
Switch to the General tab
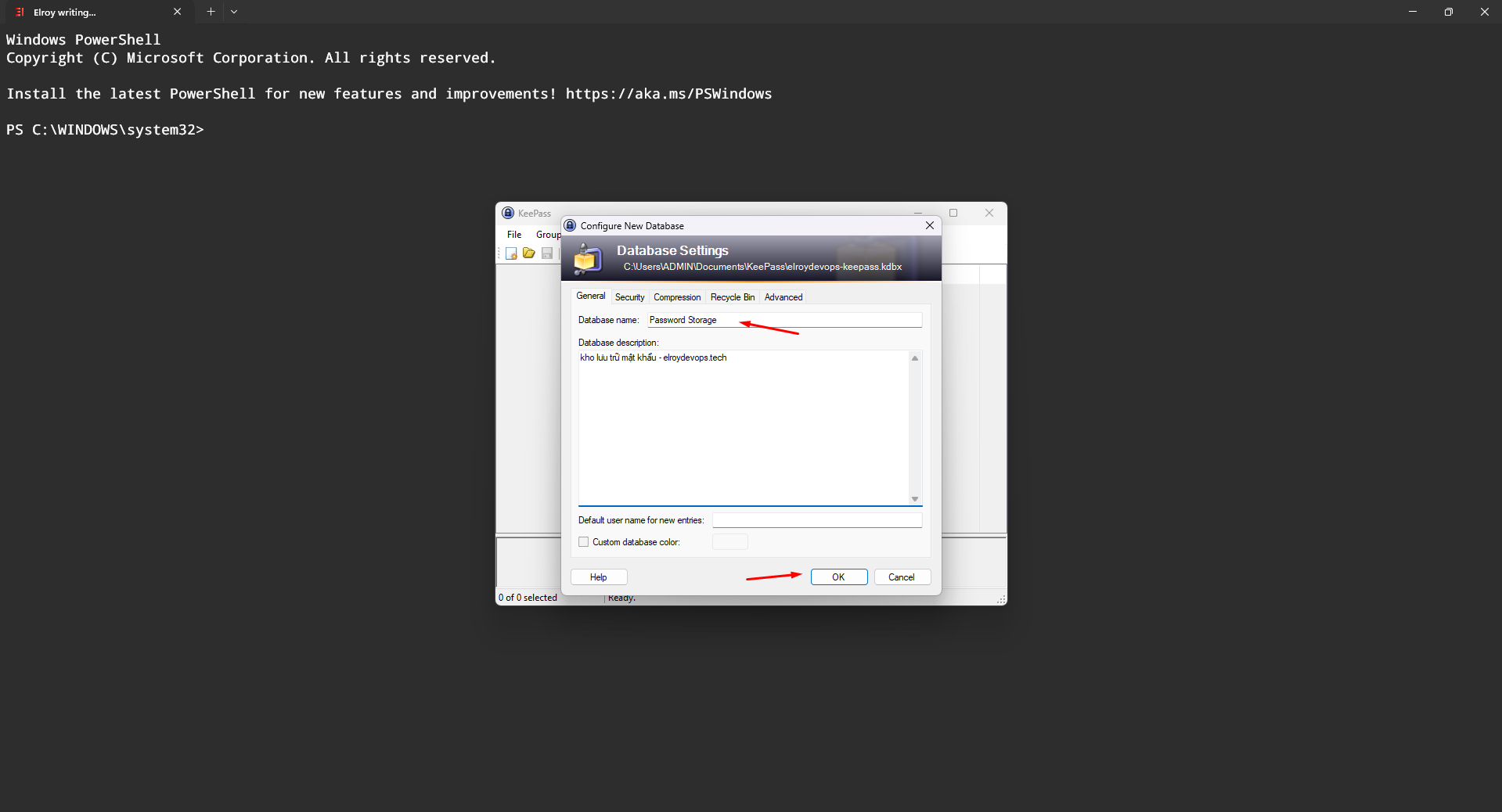point(591,296)
